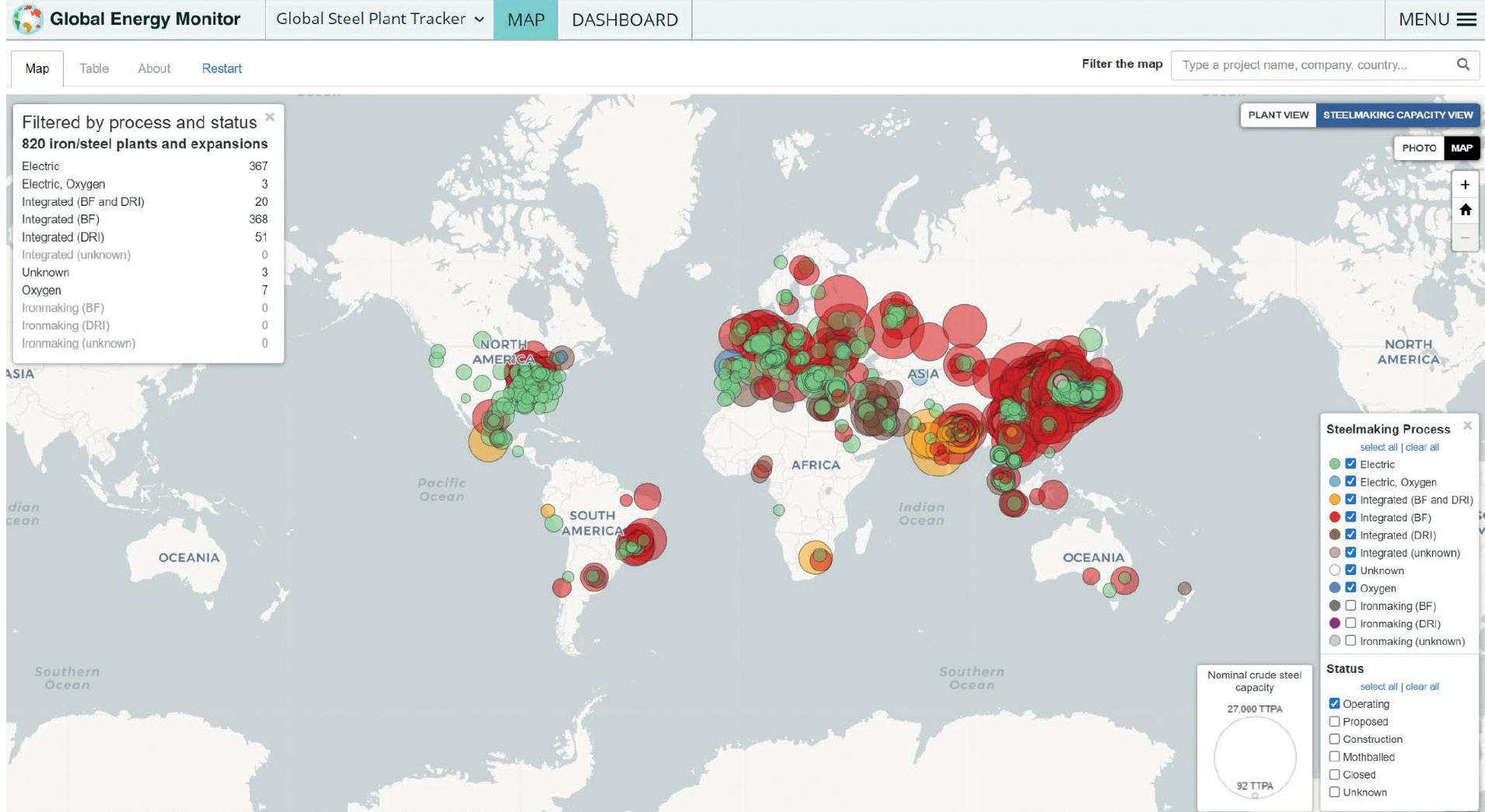Check the Mothballed status checkbox

(x=1334, y=757)
